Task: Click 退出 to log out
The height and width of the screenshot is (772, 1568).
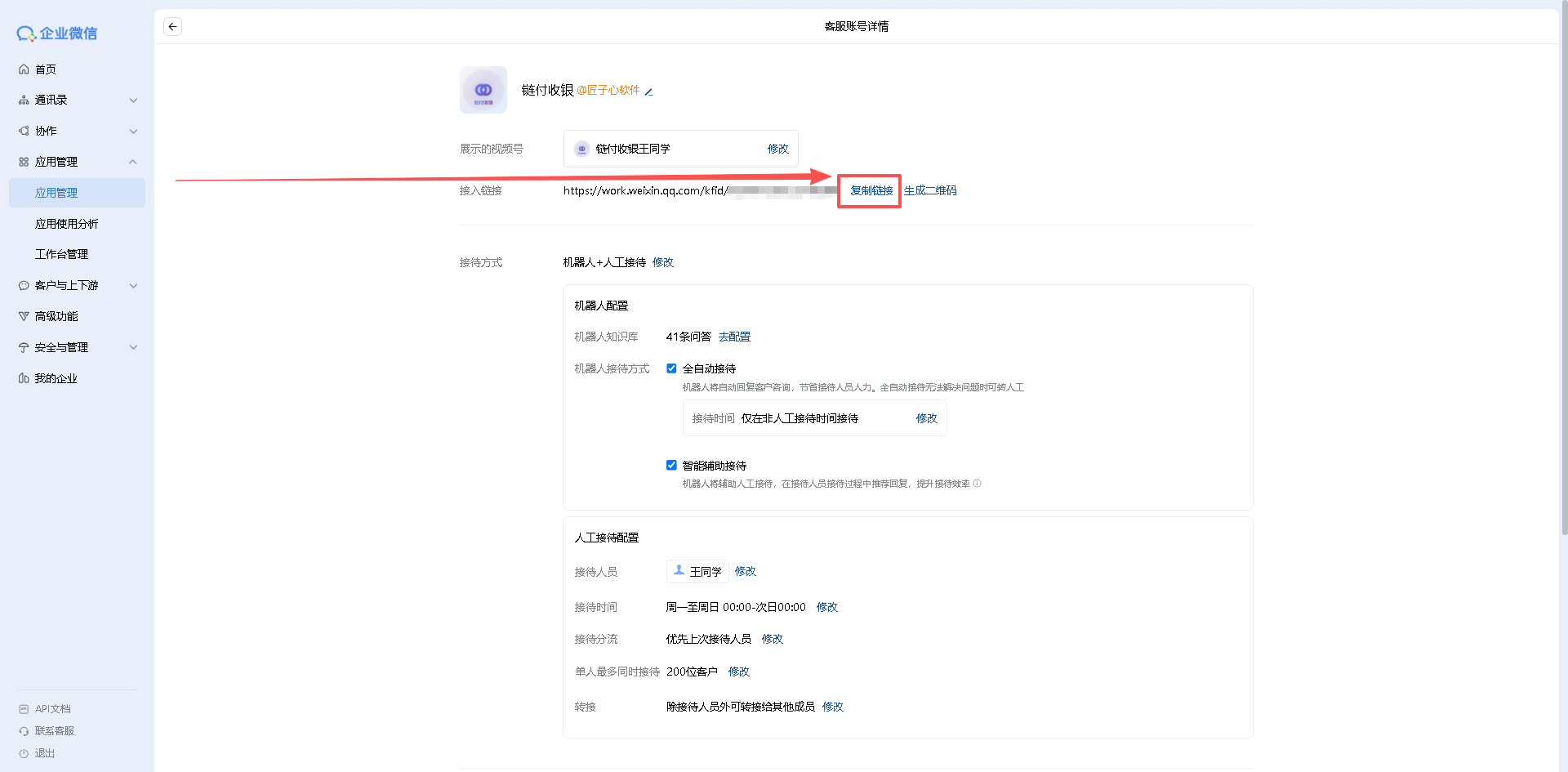Action: tap(44, 753)
